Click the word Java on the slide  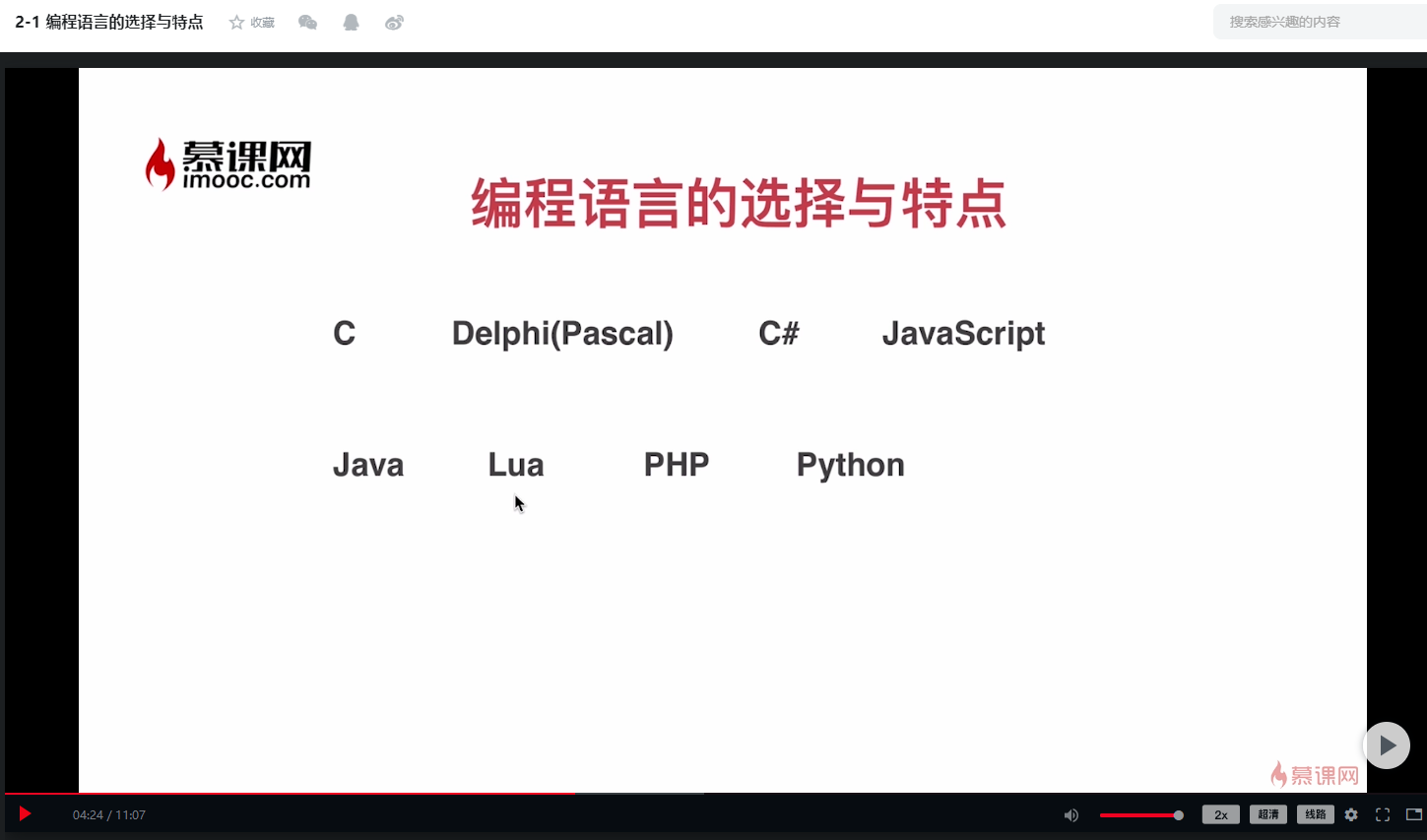pyautogui.click(x=368, y=465)
